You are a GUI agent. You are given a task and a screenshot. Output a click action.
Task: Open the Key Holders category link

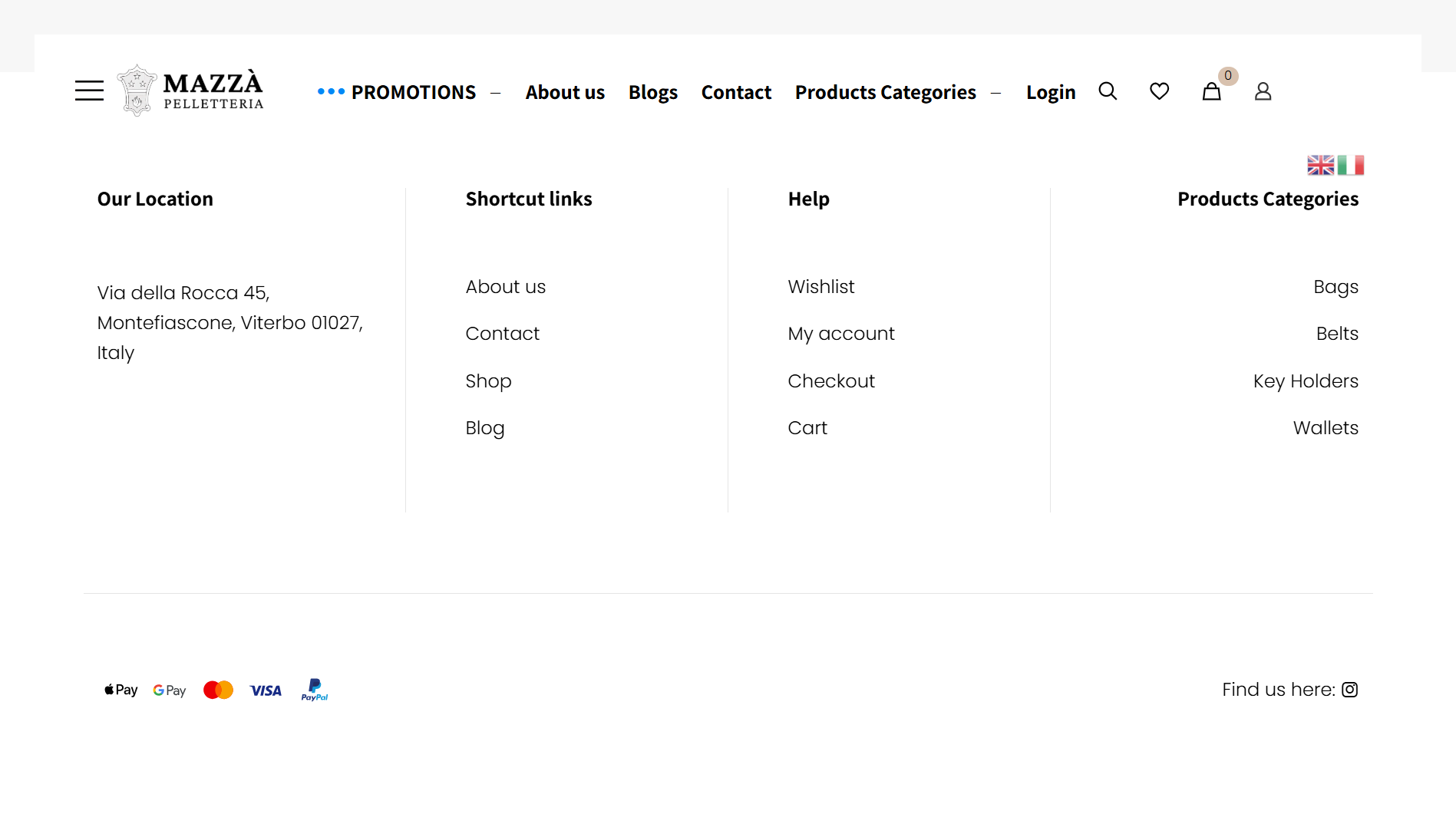[x=1306, y=381]
